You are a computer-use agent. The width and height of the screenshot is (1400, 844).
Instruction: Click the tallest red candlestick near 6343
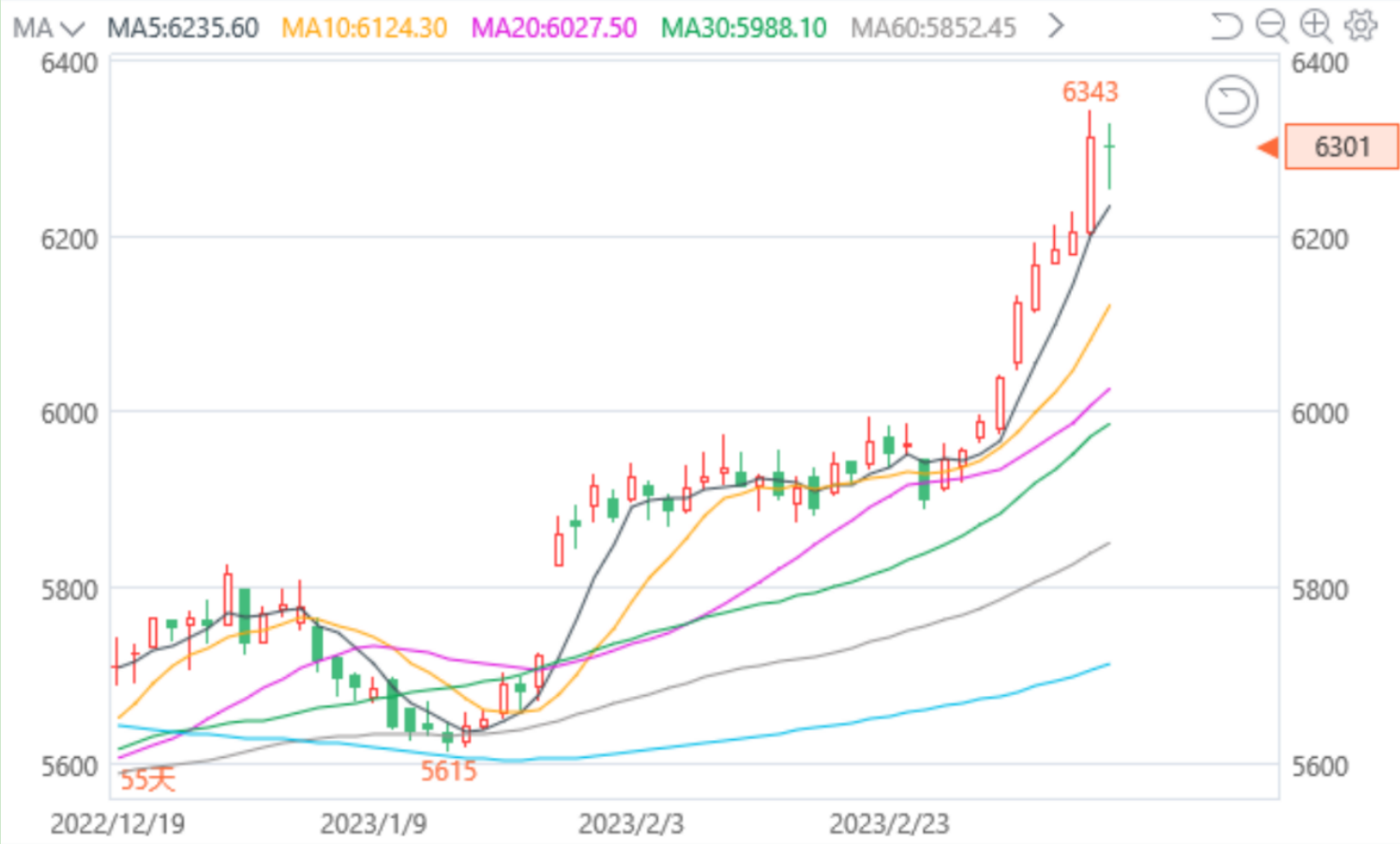click(1091, 184)
